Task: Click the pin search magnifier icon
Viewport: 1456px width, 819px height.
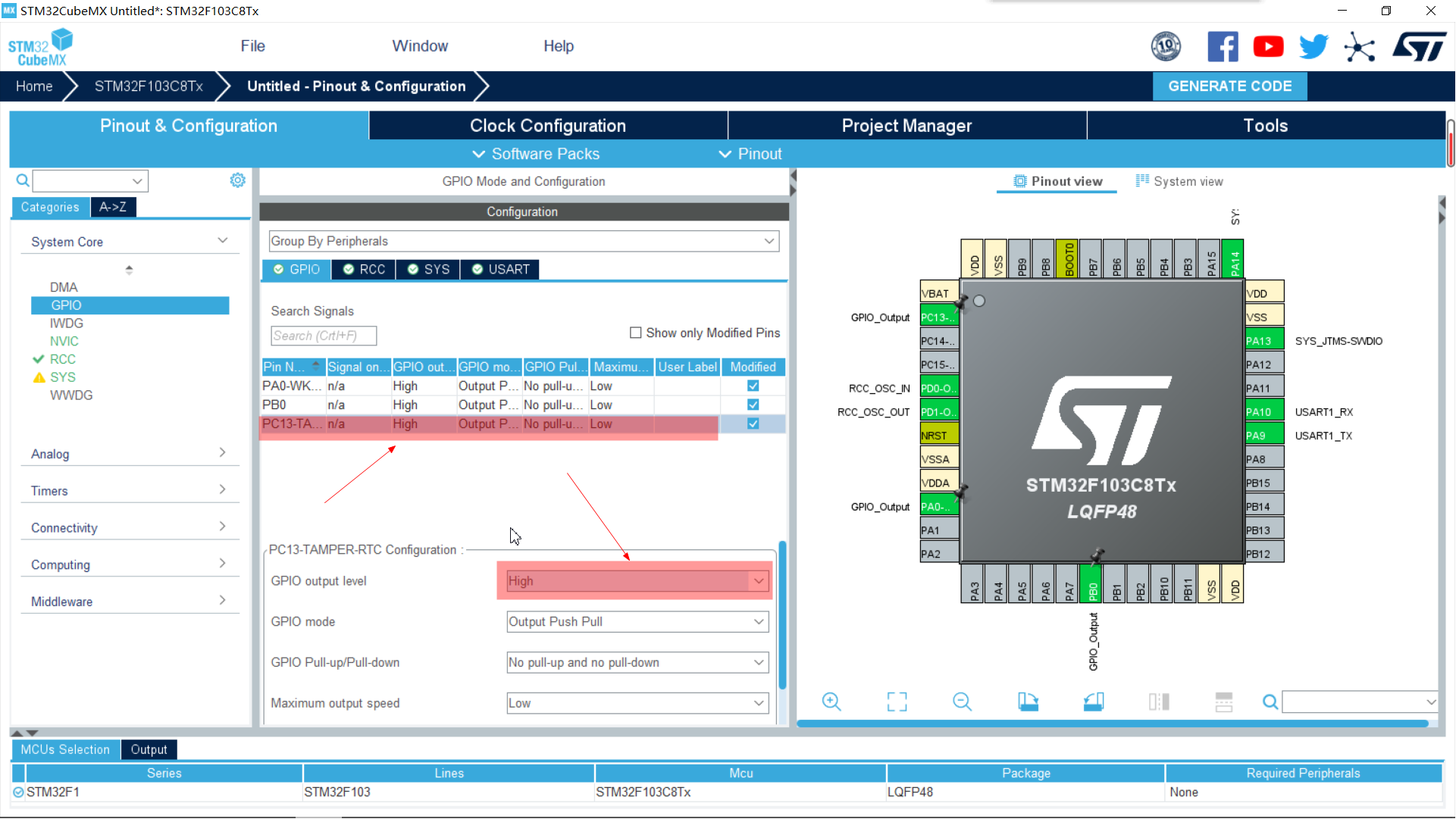Action: [1270, 702]
